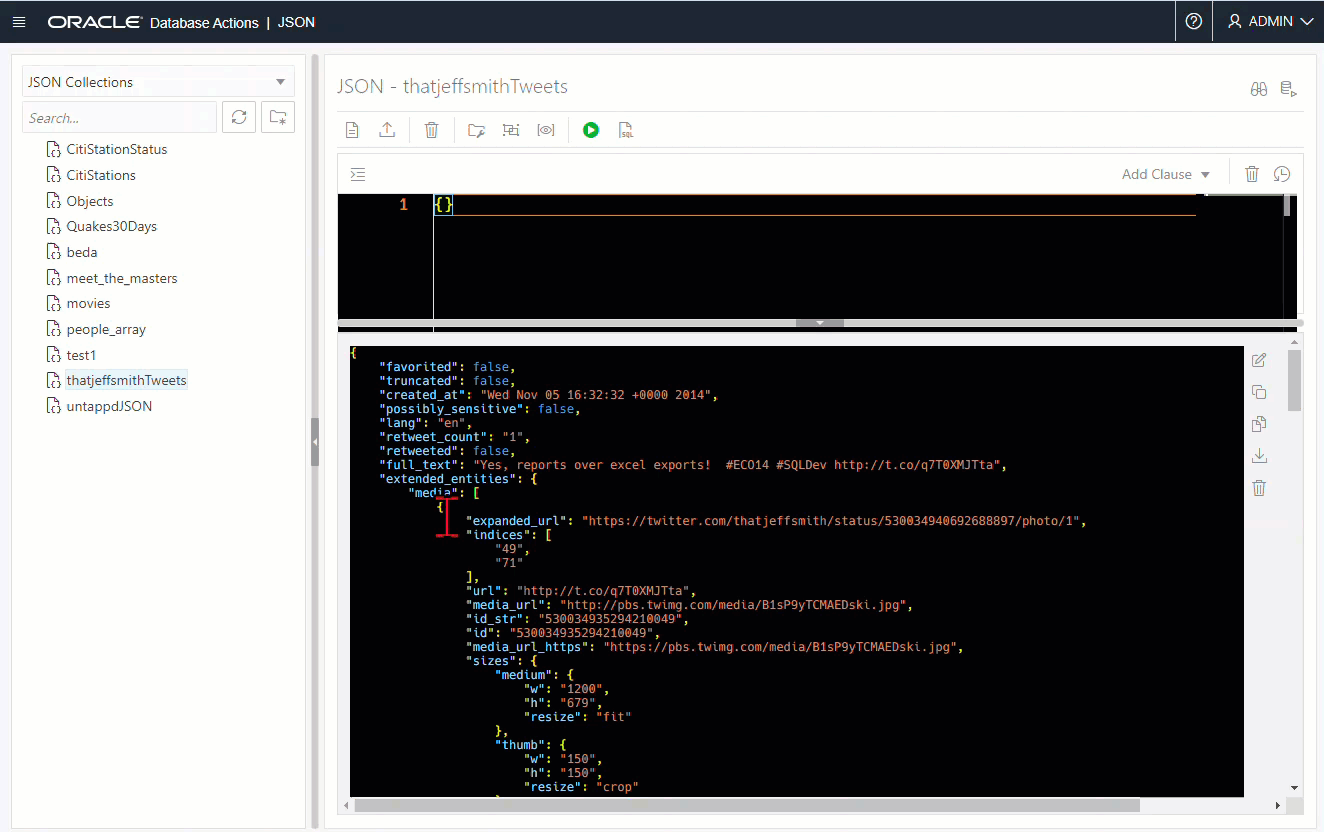Click inside the collection Search field

click(119, 117)
